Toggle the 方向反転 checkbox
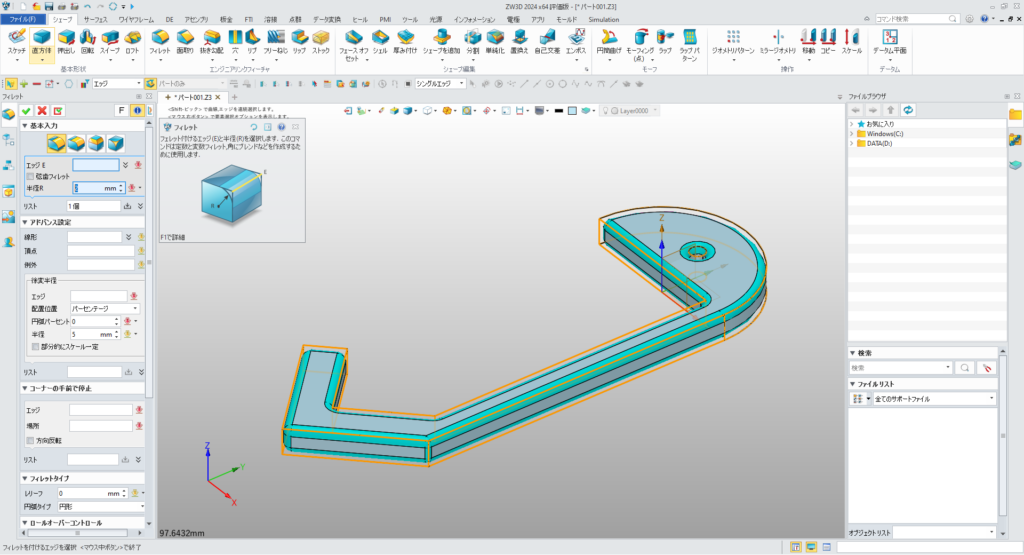 click(29, 440)
